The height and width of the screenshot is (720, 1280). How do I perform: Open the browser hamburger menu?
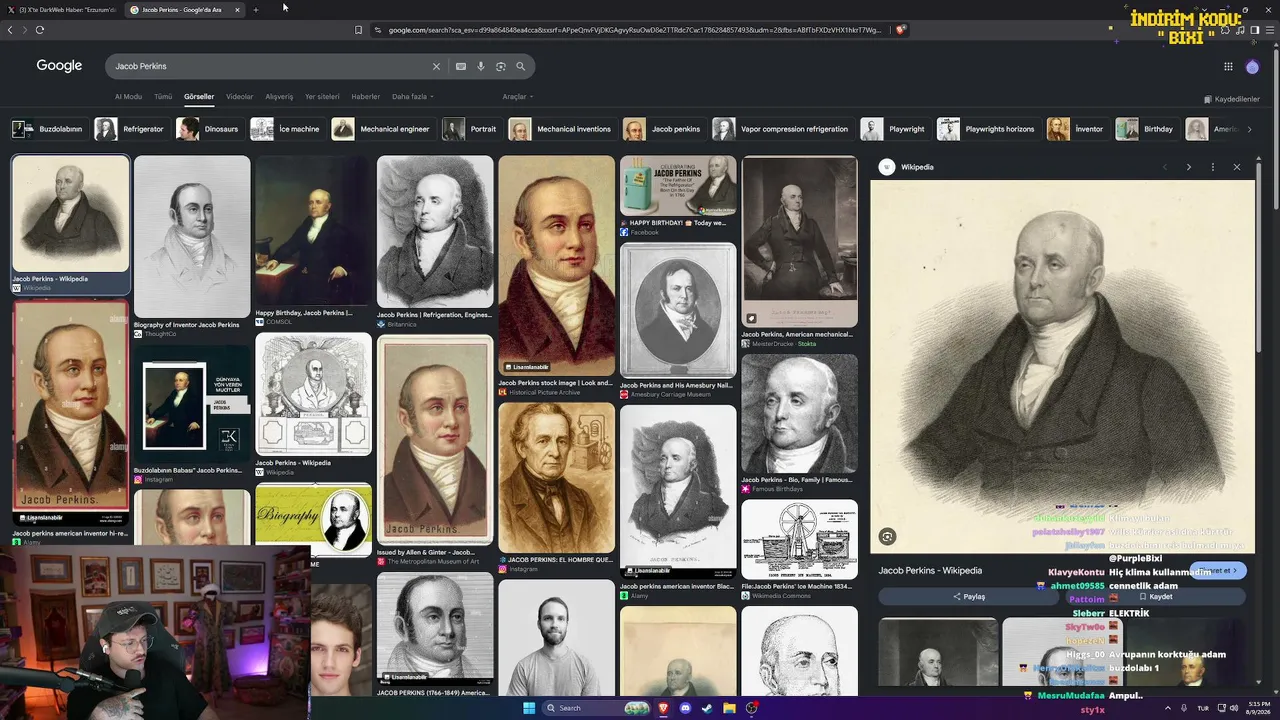pyautogui.click(x=1268, y=30)
